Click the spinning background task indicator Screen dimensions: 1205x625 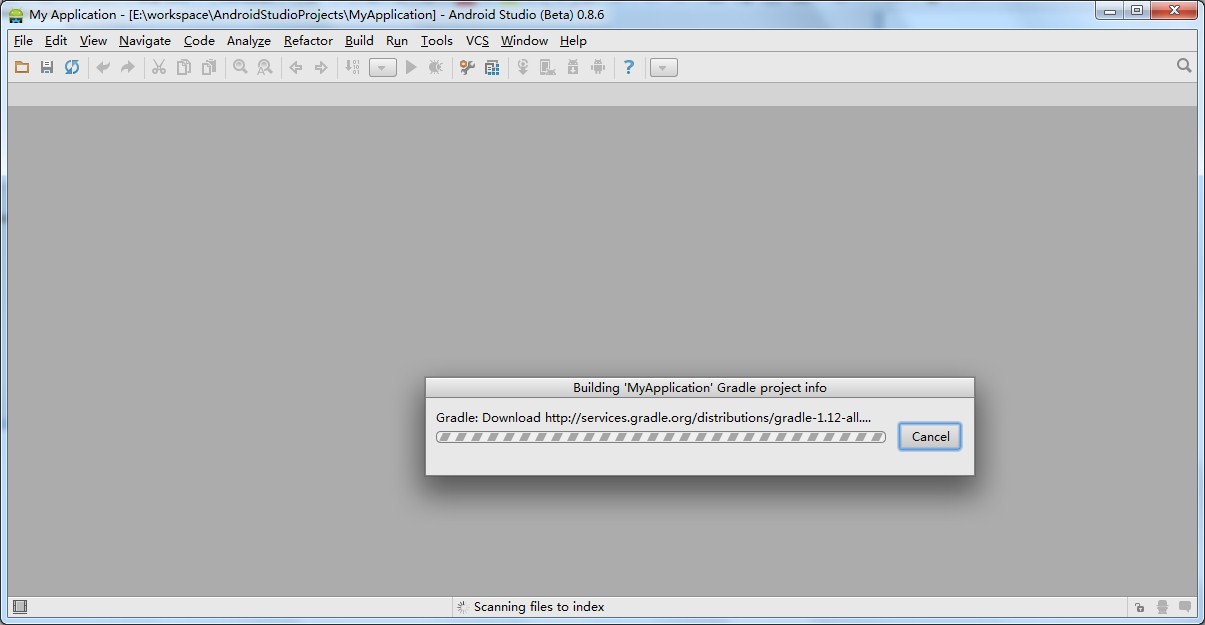click(x=461, y=607)
